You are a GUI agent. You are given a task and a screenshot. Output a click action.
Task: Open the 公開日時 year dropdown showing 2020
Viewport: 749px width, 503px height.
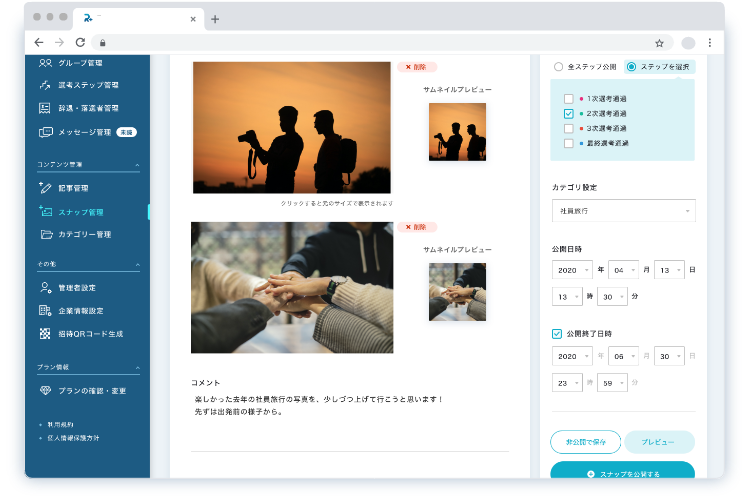[x=572, y=269]
